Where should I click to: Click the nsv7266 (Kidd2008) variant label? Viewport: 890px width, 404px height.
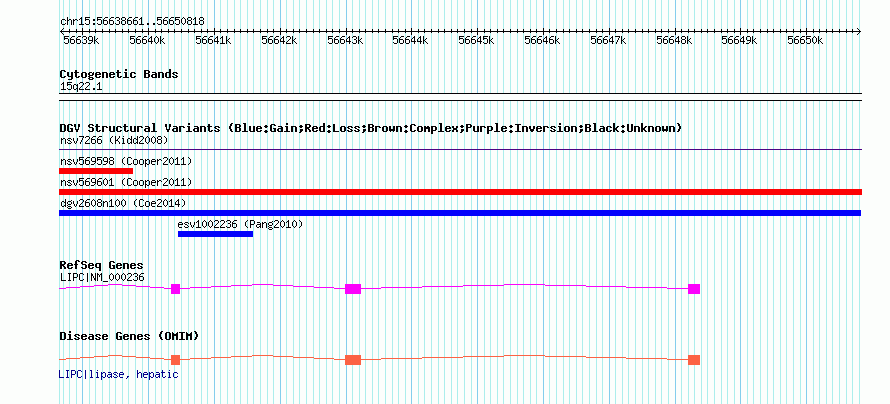pyautogui.click(x=114, y=140)
